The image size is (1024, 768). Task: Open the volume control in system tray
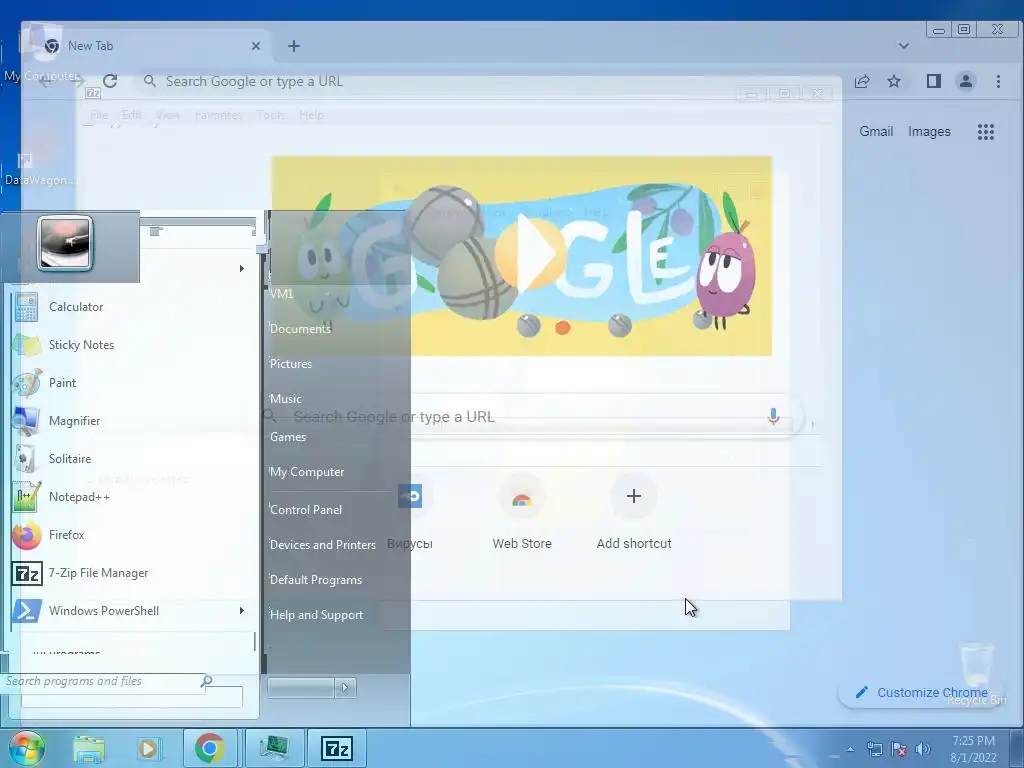(x=922, y=749)
